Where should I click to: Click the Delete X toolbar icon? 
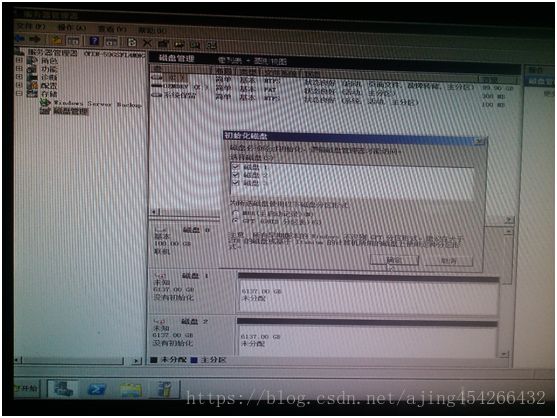click(147, 43)
